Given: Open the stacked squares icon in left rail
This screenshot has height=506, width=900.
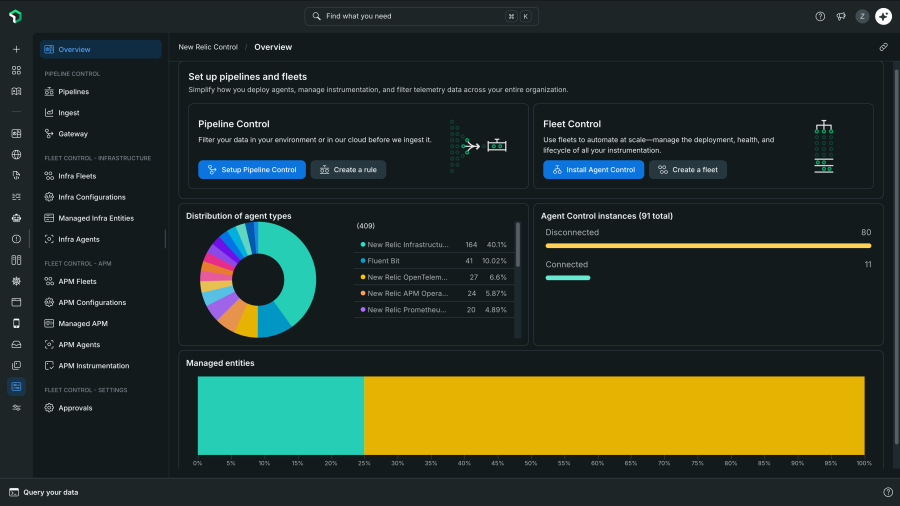Looking at the screenshot, I should pos(16,365).
